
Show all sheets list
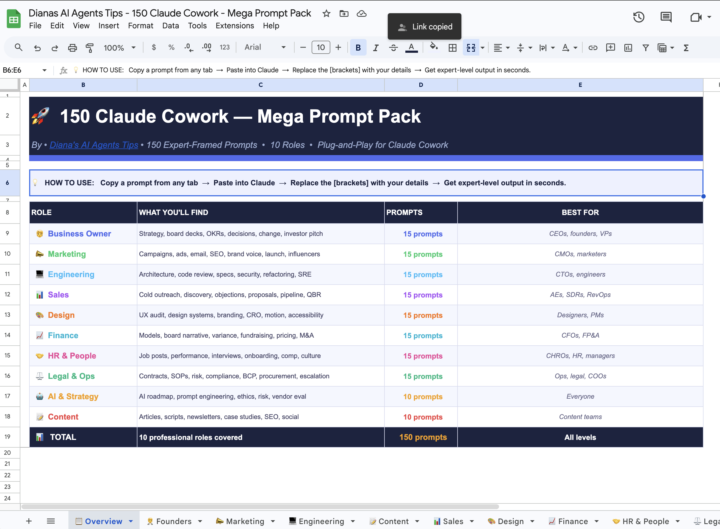pos(51,521)
